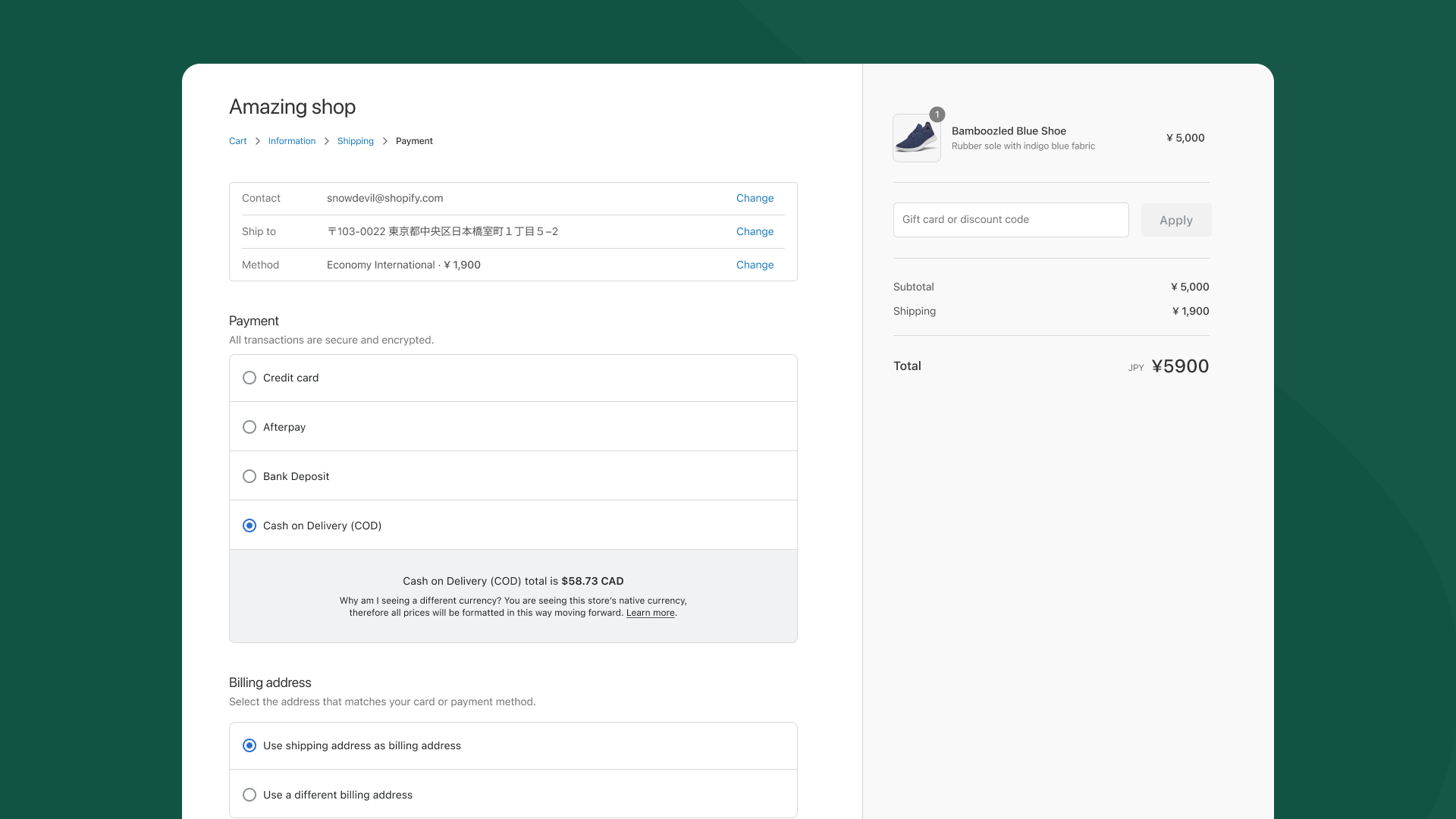The image size is (1456, 819).
Task: Click the Bamboozled Blue Shoe thumbnail
Action: (x=916, y=138)
